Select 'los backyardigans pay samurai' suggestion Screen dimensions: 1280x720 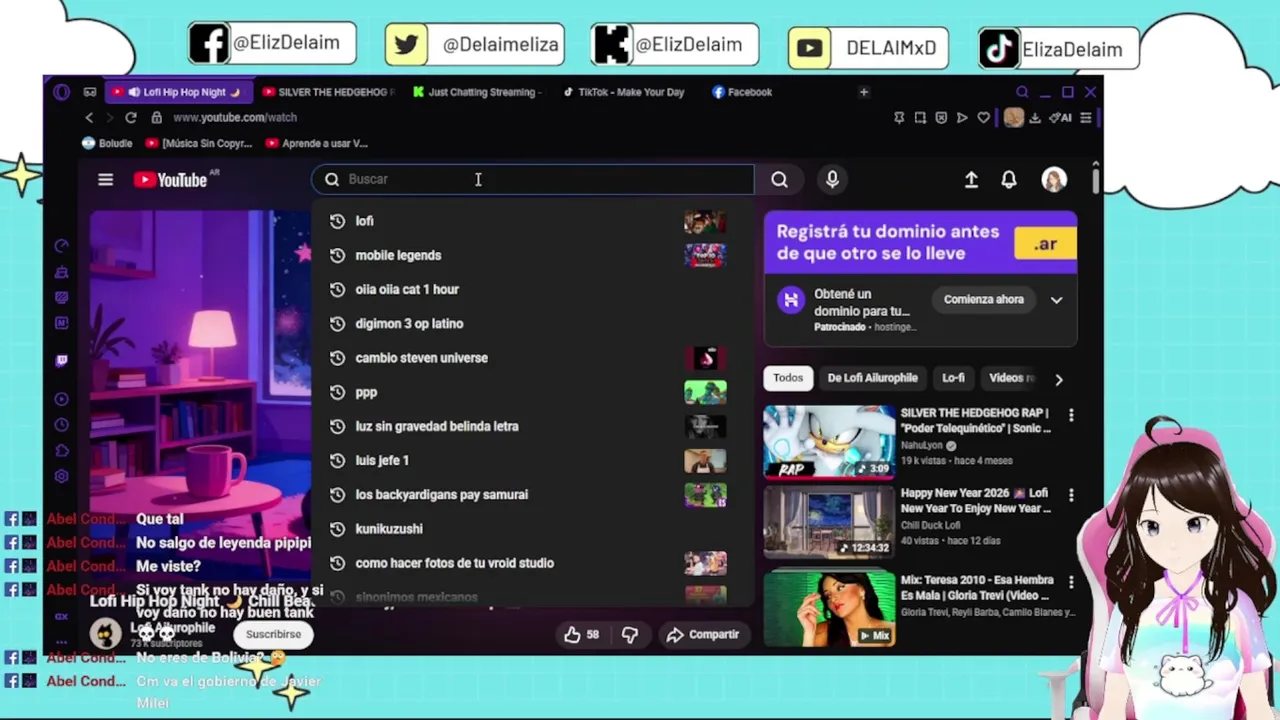click(532, 495)
